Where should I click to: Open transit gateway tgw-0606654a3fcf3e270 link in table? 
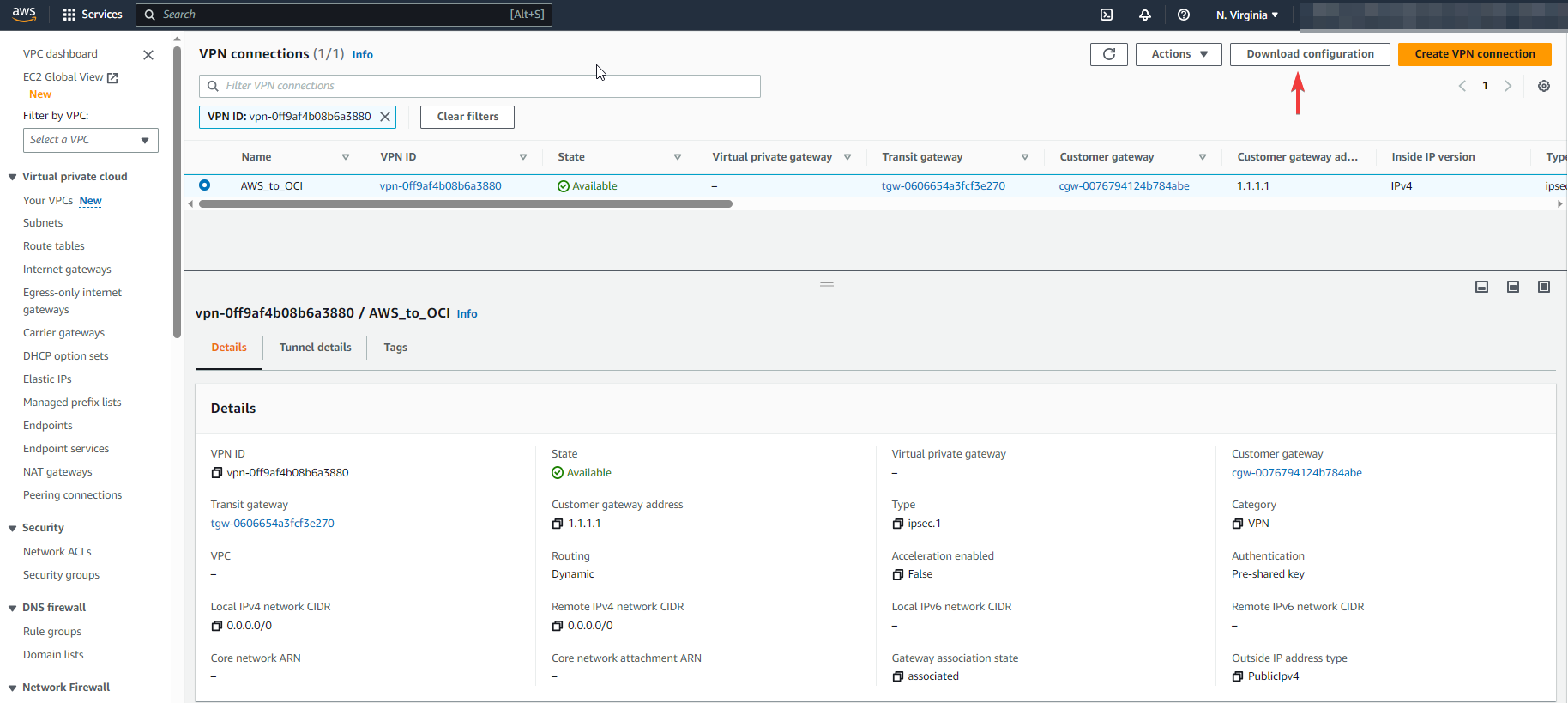click(943, 186)
